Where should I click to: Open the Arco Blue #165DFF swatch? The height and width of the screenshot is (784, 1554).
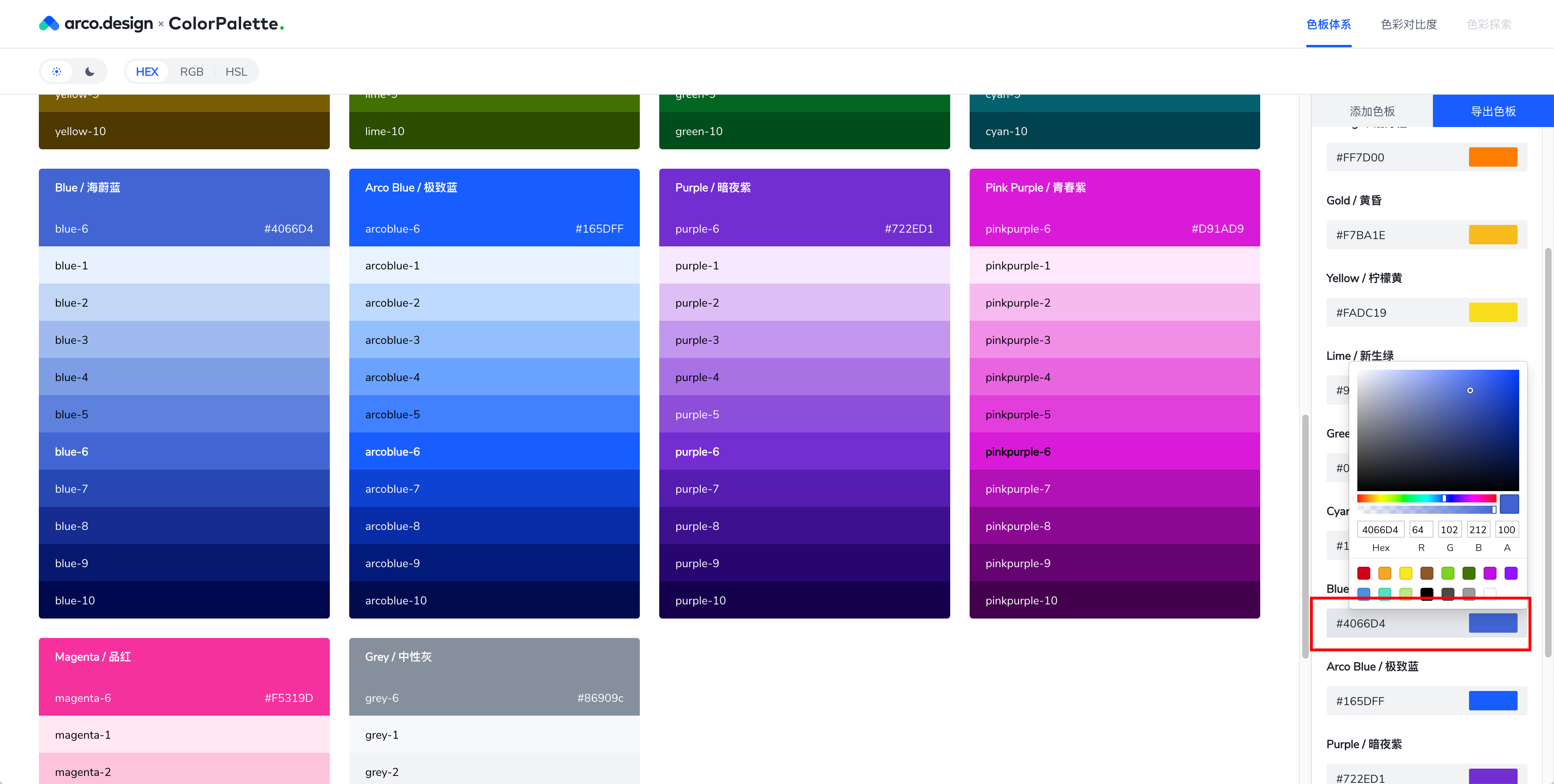(x=1492, y=701)
